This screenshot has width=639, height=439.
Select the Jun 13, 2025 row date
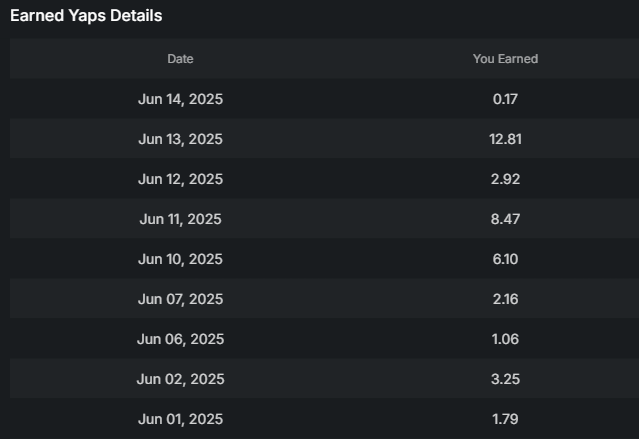point(180,139)
